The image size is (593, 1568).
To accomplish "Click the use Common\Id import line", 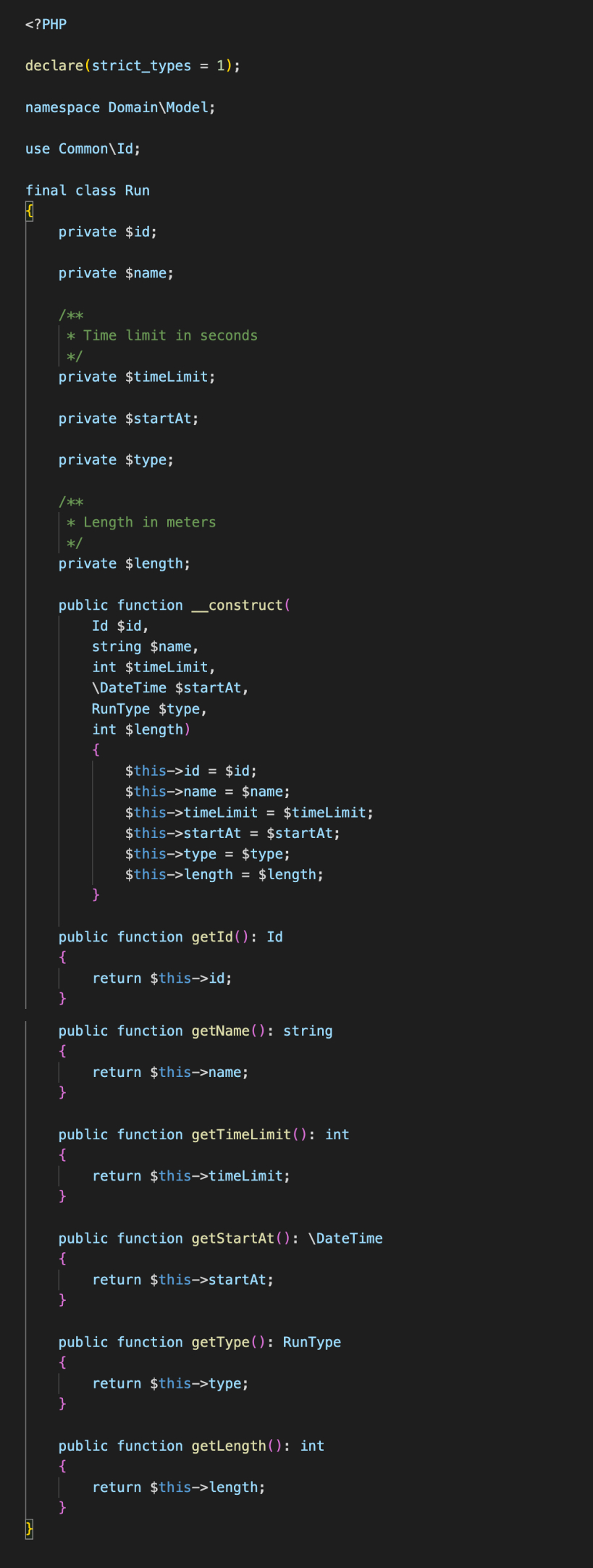I will [x=83, y=148].
